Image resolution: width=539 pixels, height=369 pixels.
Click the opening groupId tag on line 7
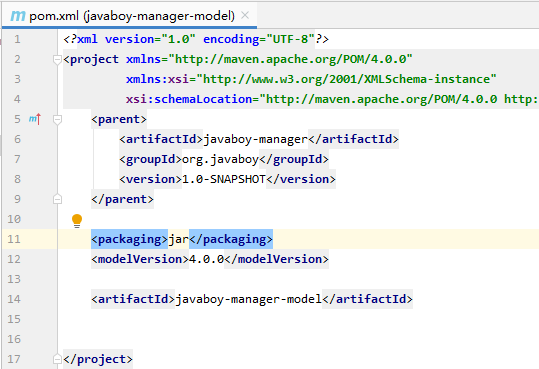[151, 159]
